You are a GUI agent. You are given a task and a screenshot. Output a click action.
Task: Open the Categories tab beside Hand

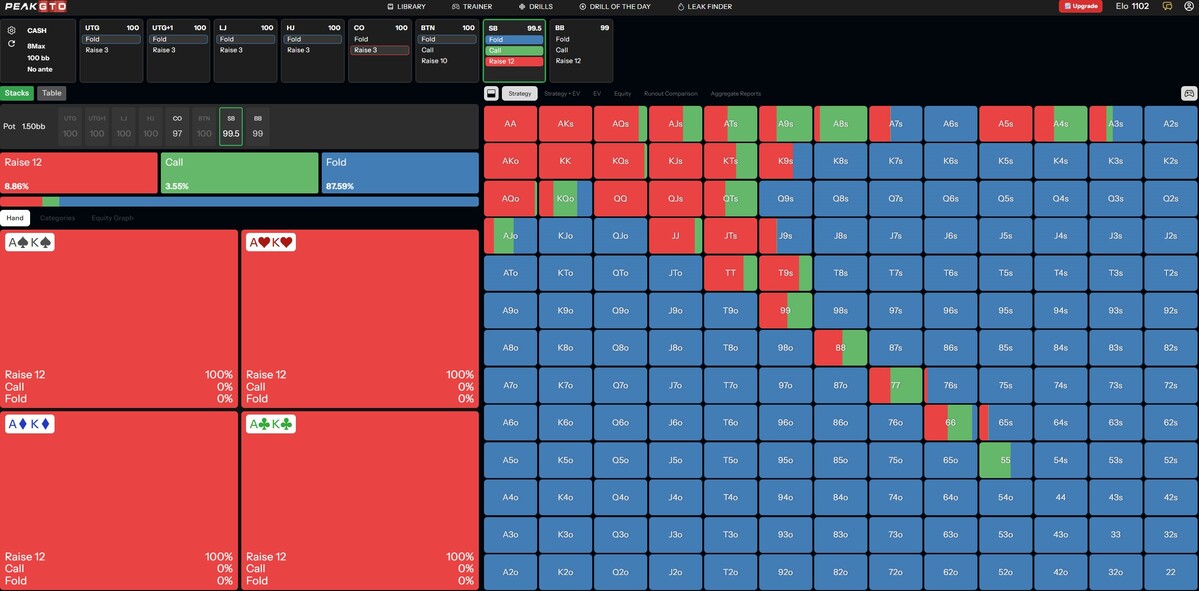tap(57, 218)
